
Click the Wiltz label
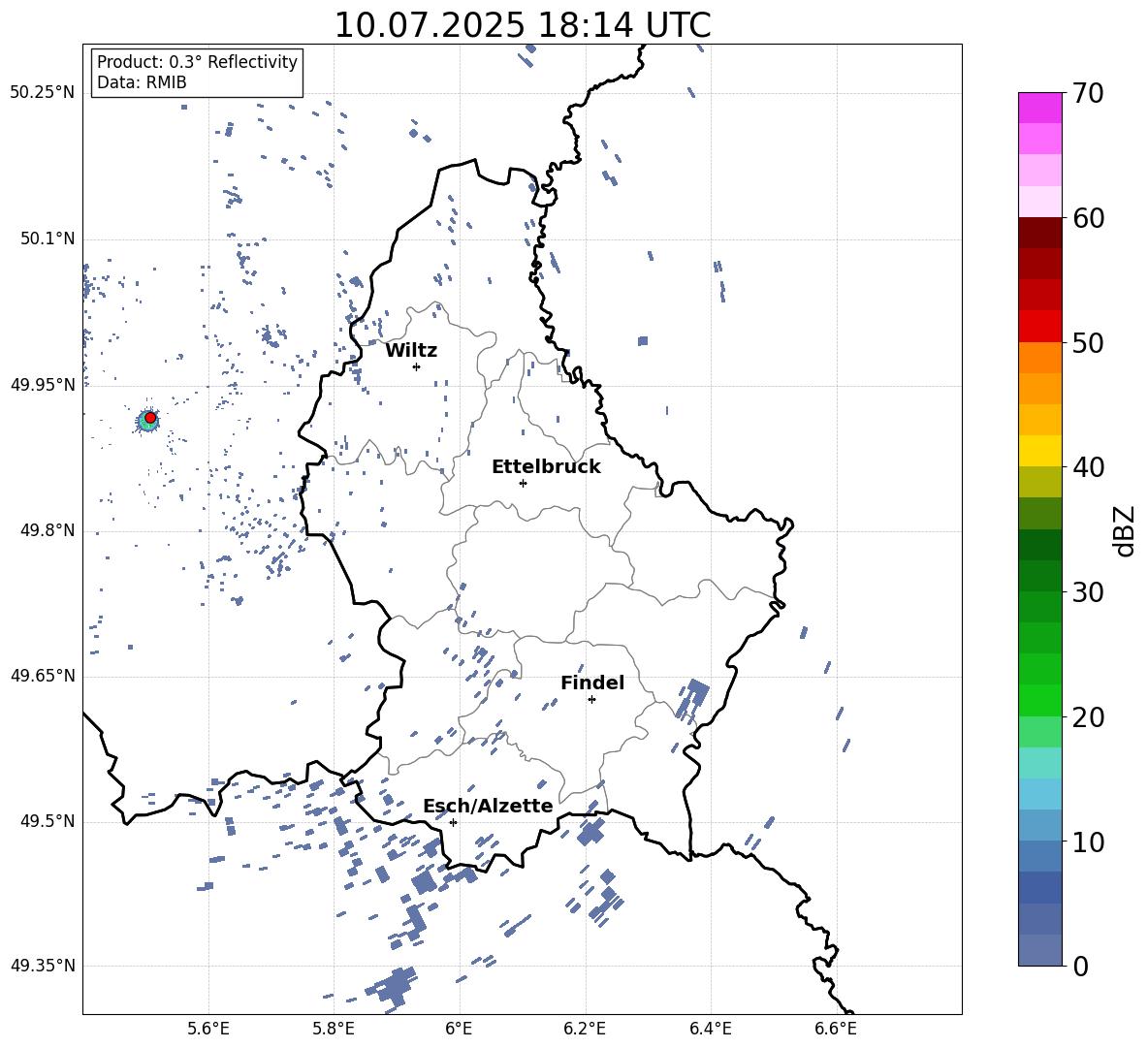[411, 351]
